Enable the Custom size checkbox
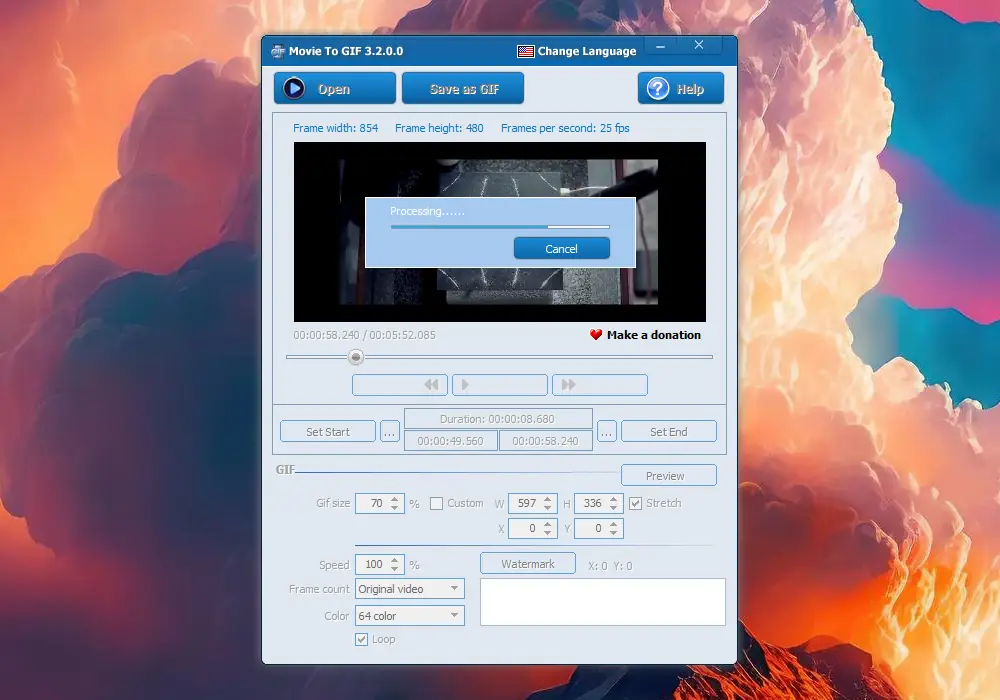The width and height of the screenshot is (1000, 700). click(437, 503)
